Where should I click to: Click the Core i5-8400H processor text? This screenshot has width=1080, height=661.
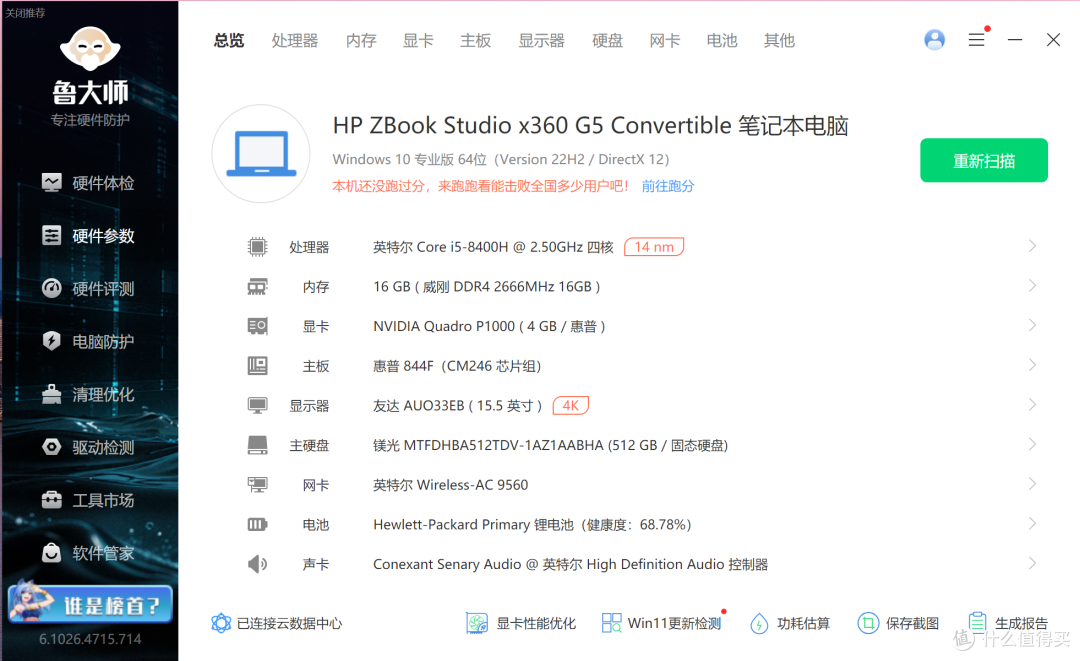[x=493, y=247]
